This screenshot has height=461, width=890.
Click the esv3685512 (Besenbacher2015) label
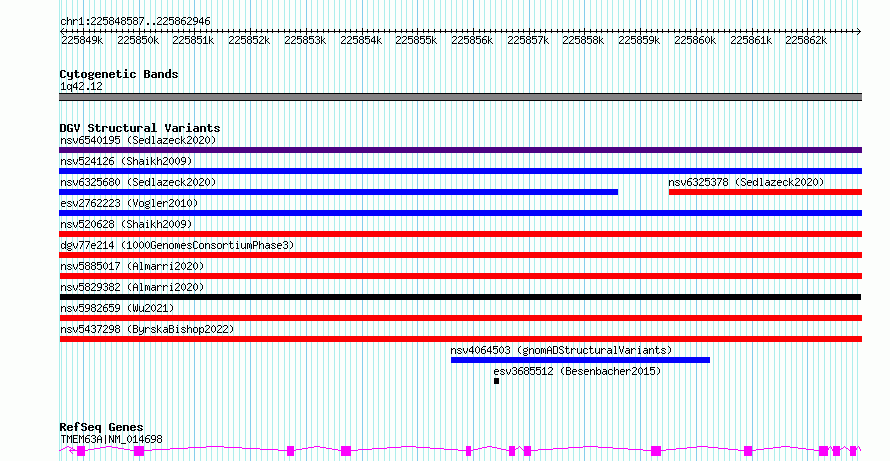pos(577,371)
